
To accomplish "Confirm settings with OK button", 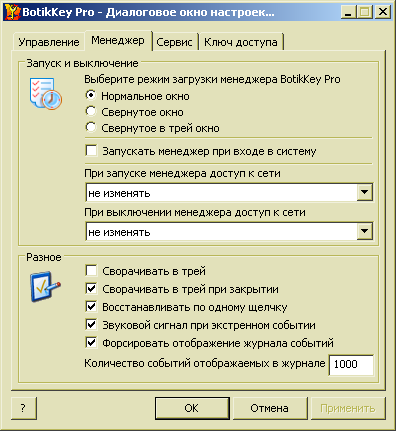I will [x=192, y=408].
